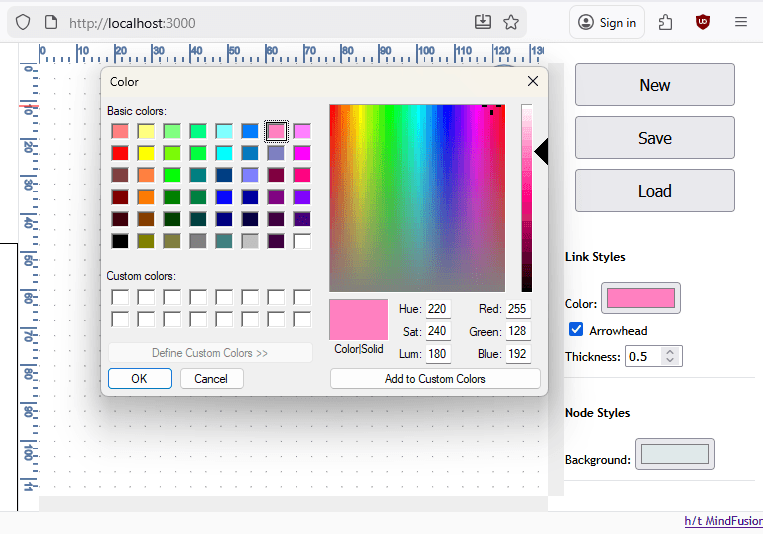Select the pure red basic color swatch

(120, 153)
